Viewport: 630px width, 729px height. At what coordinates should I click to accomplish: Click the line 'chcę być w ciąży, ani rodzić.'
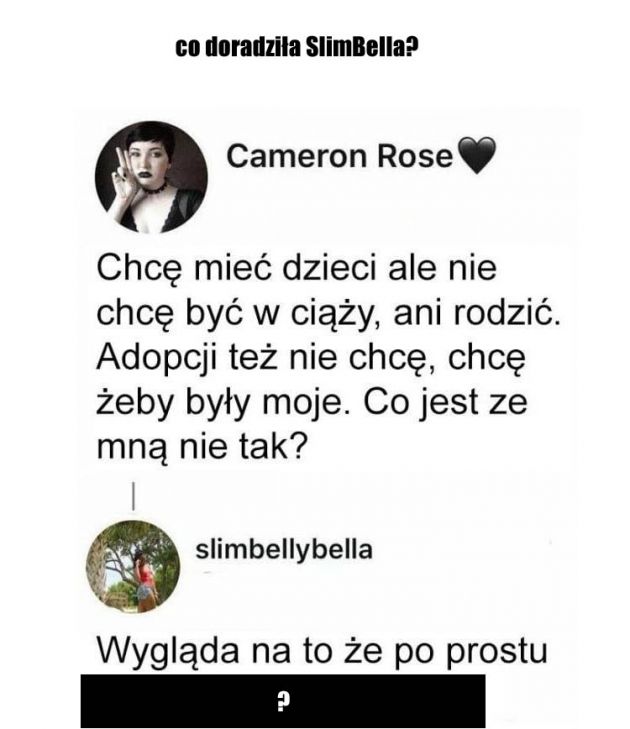(x=328, y=314)
